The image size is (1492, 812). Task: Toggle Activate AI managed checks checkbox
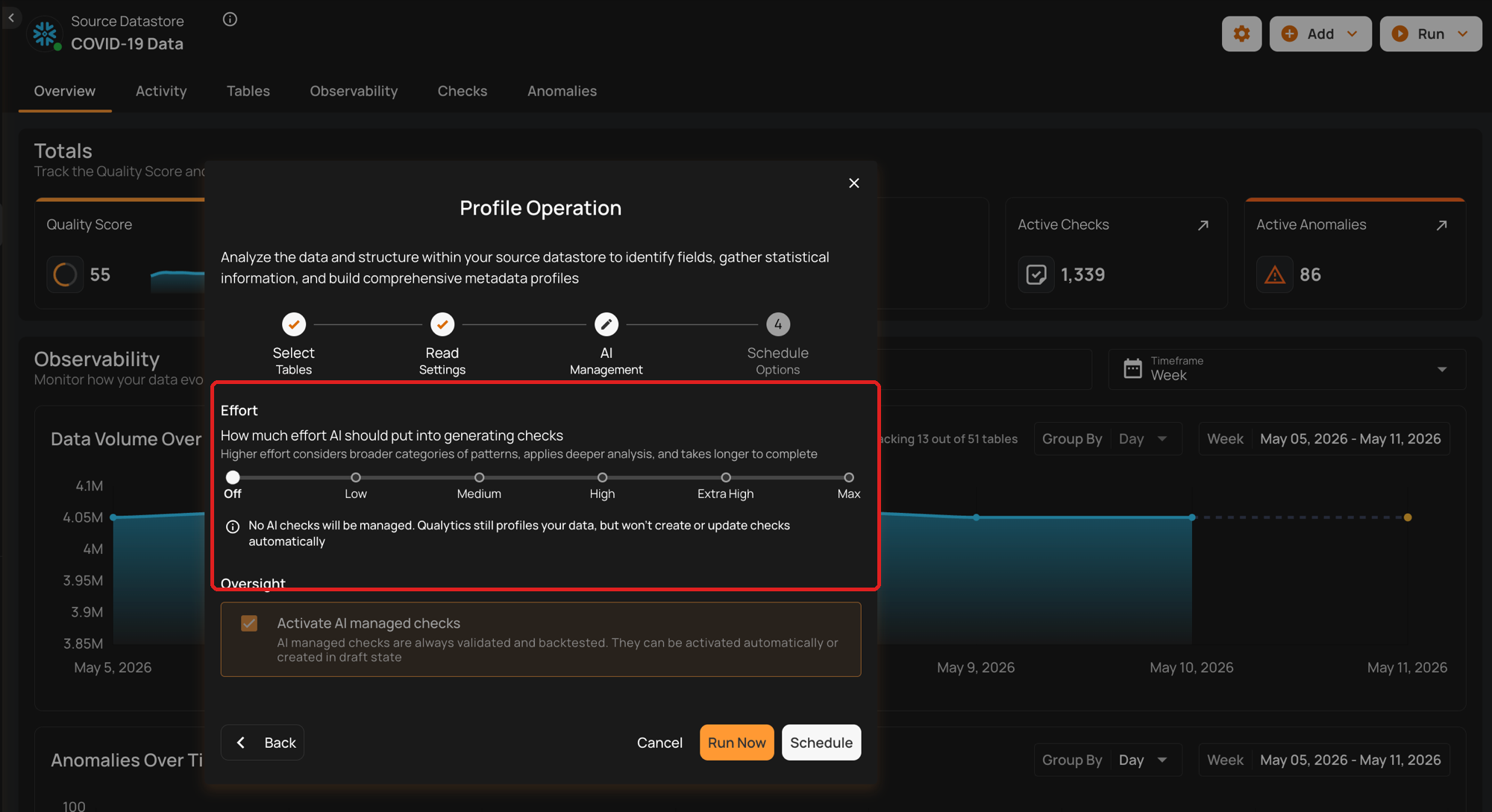tap(249, 623)
